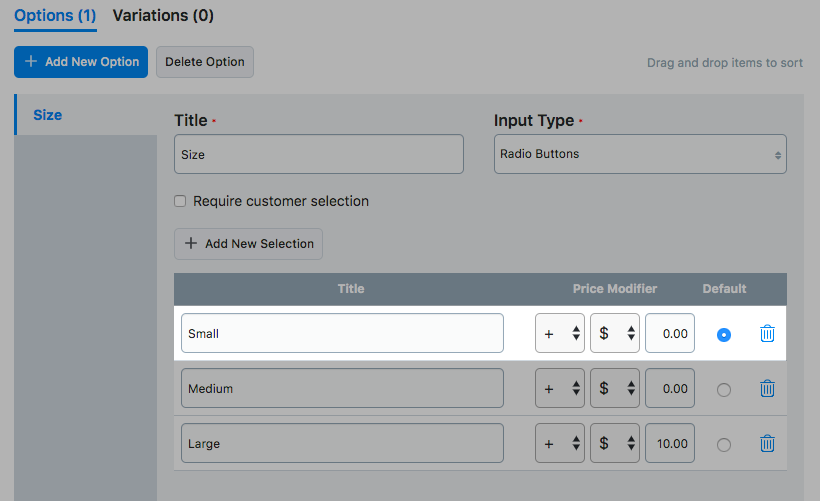Open the Input Type dropdown
The width and height of the screenshot is (820, 501).
640,154
